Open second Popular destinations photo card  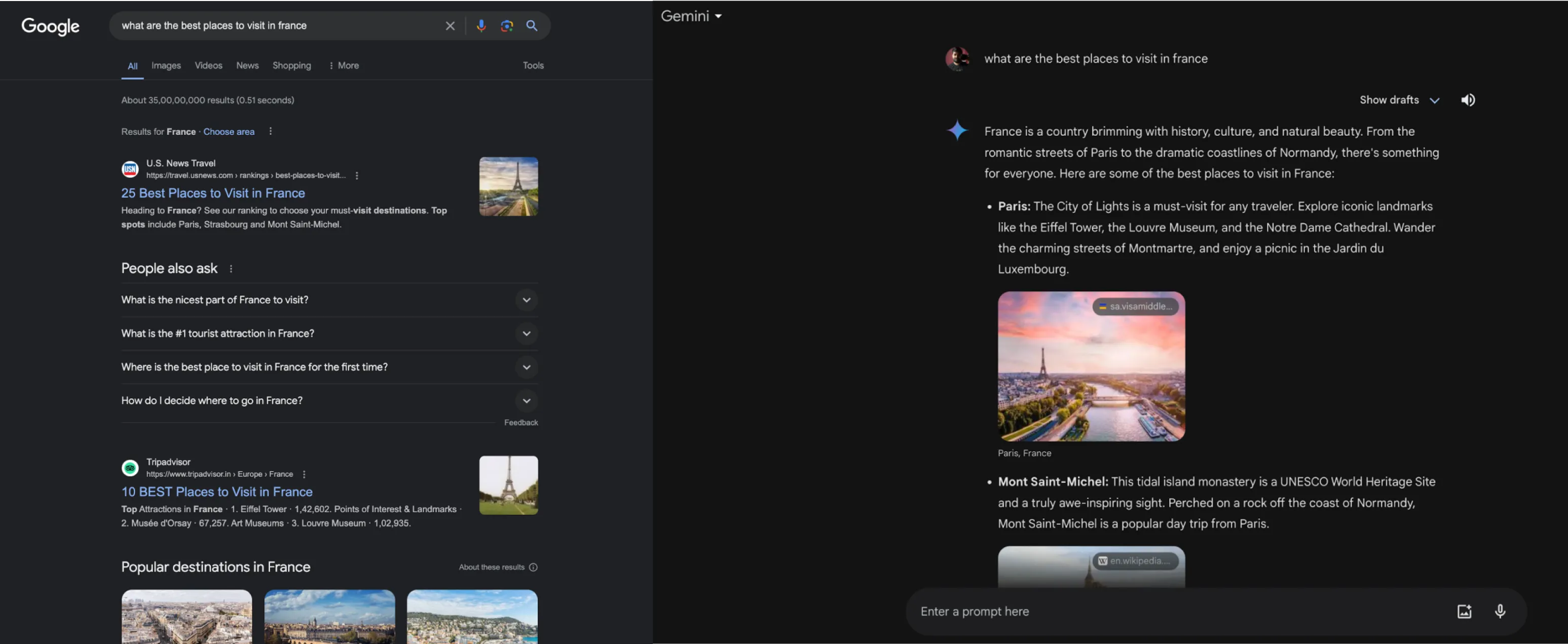(329, 616)
